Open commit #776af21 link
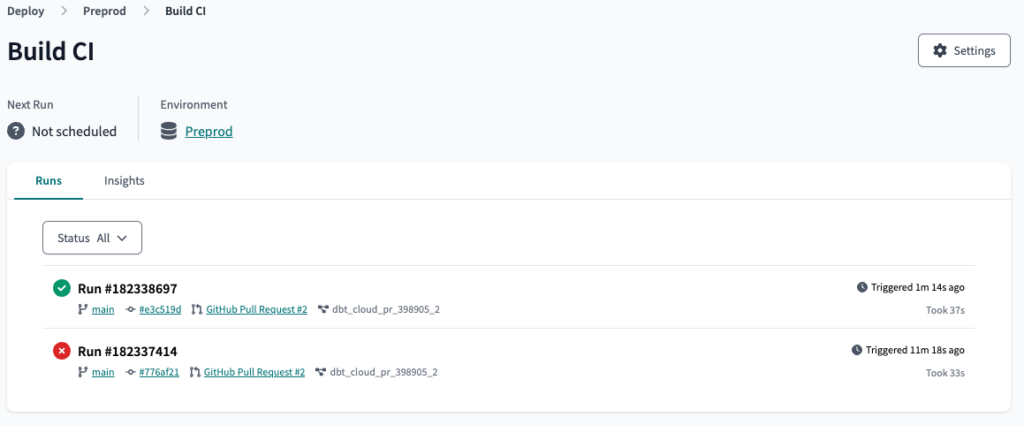Viewport: 1024px width, 425px height. 159,373
